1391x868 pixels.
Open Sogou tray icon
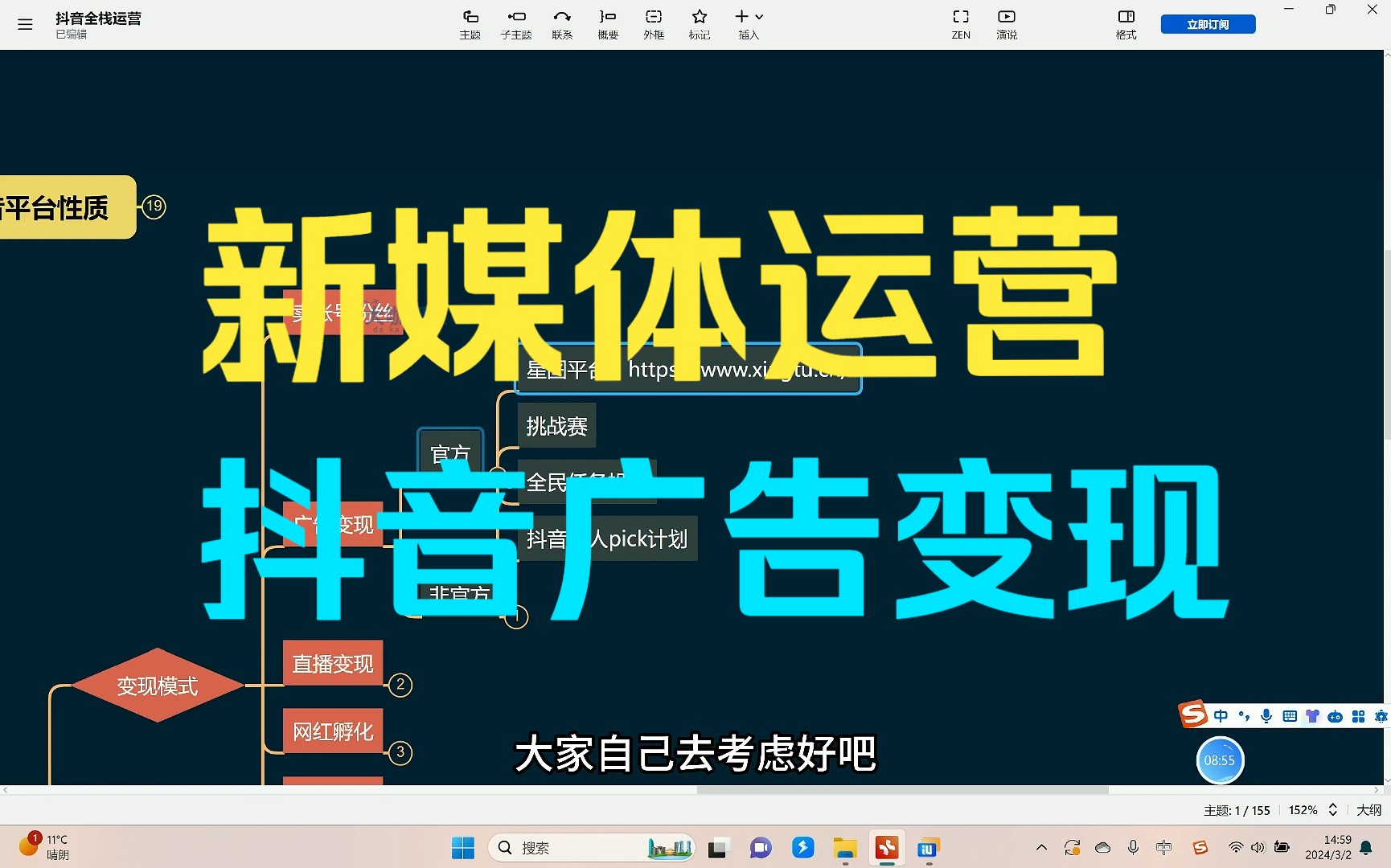click(1200, 847)
